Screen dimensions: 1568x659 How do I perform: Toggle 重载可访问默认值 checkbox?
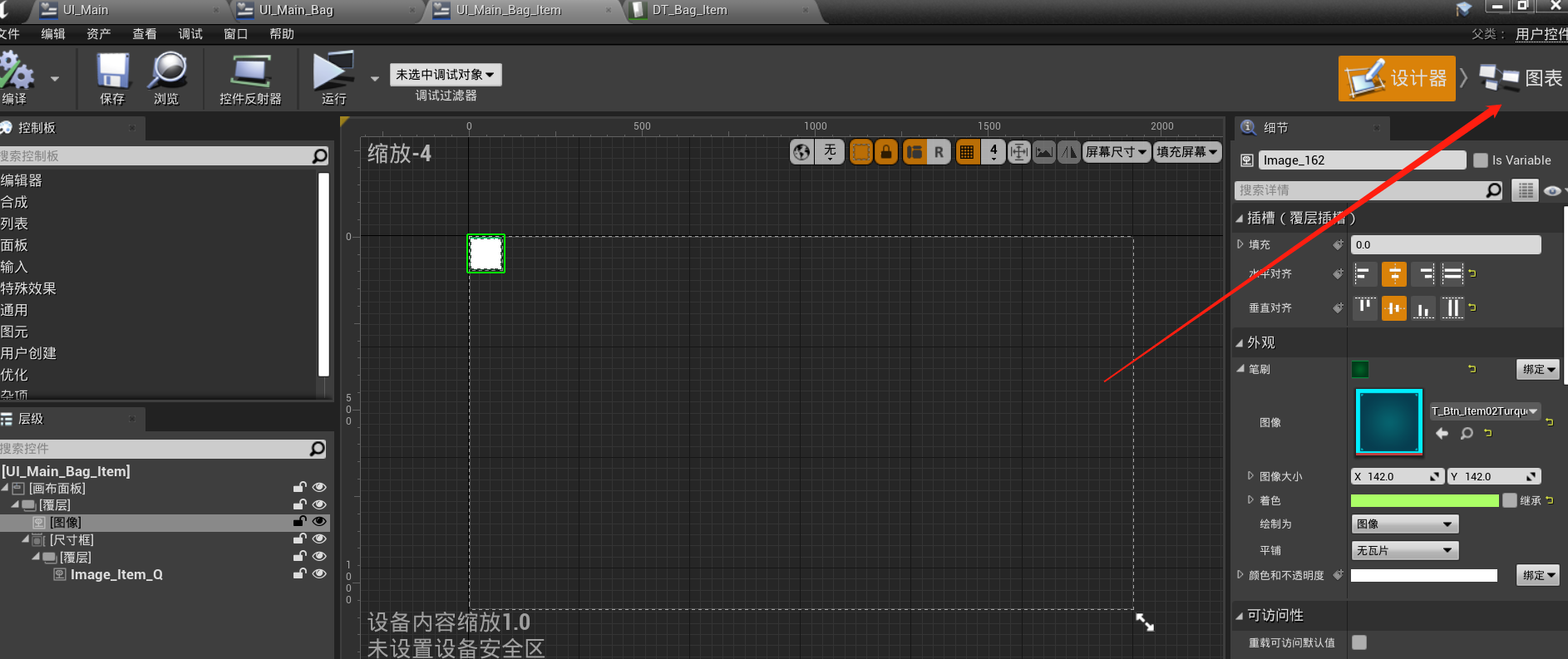(x=1359, y=642)
